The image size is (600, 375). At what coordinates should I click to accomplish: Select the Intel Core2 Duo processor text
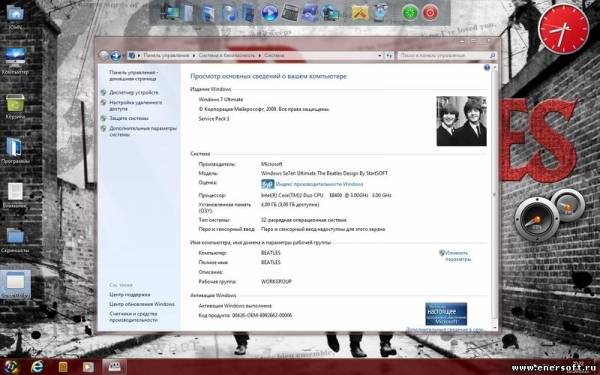click(326, 195)
